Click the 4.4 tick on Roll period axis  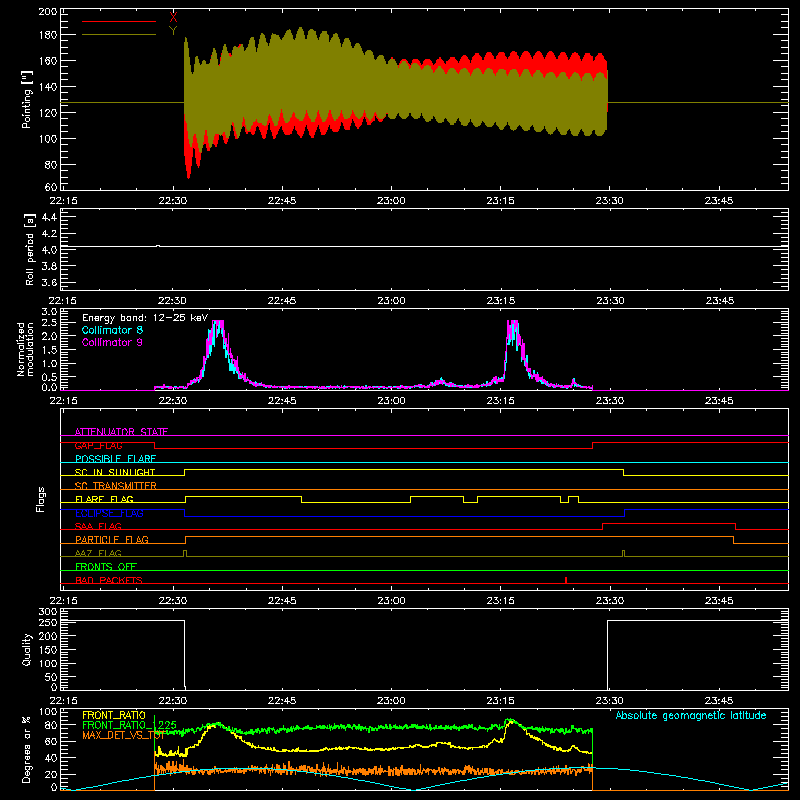coord(49,217)
